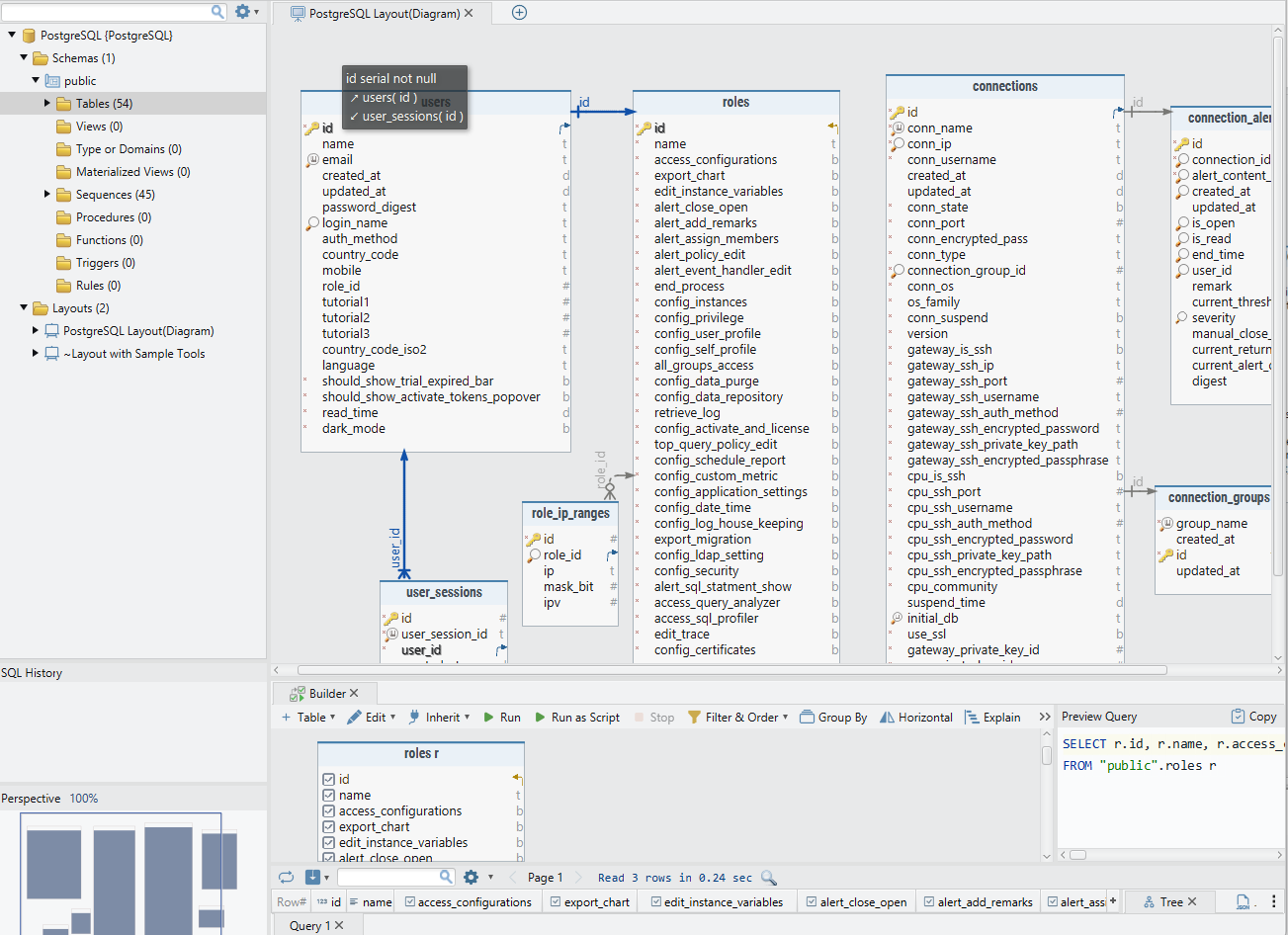Open the vertical three-dots result menu
The height and width of the screenshot is (935, 1288).
coord(1273,901)
